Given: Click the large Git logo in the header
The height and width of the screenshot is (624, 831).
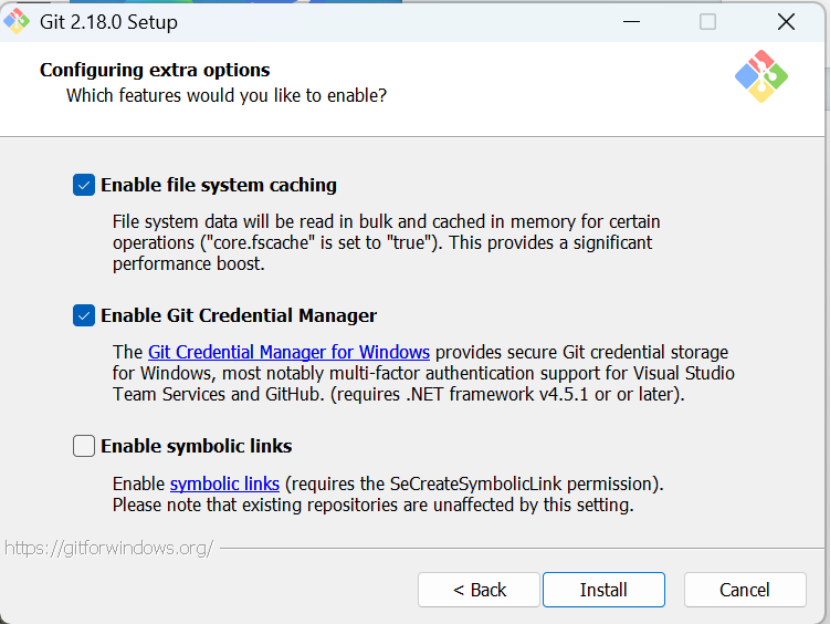Looking at the screenshot, I should coord(761,76).
